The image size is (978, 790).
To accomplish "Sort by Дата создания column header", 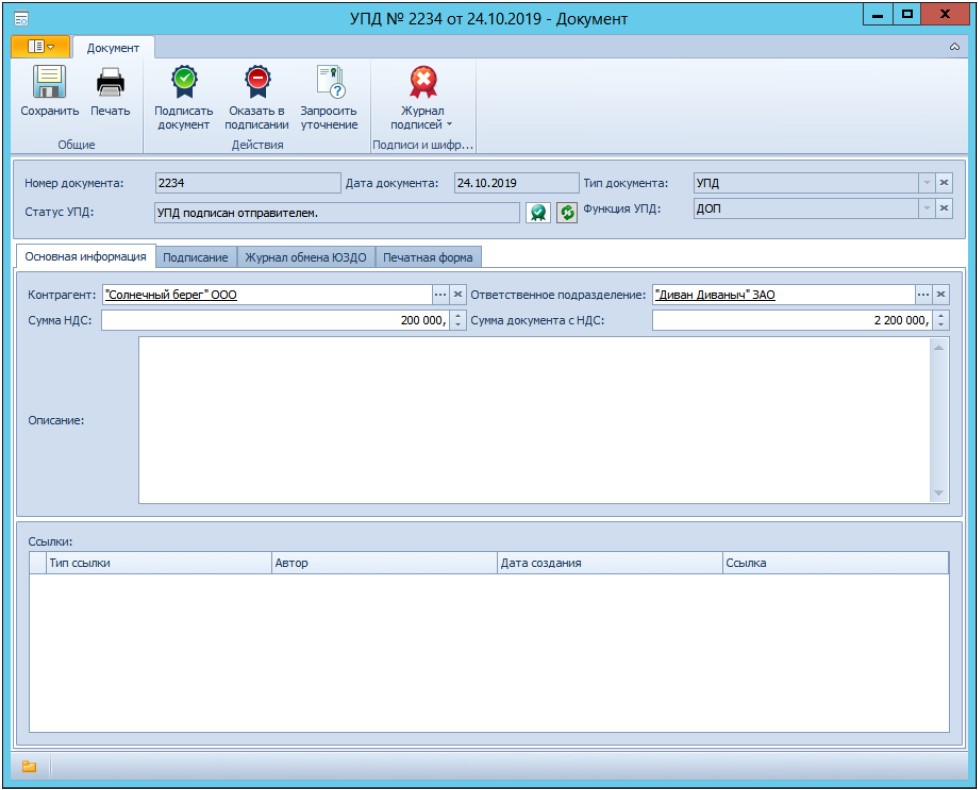I will [x=609, y=562].
